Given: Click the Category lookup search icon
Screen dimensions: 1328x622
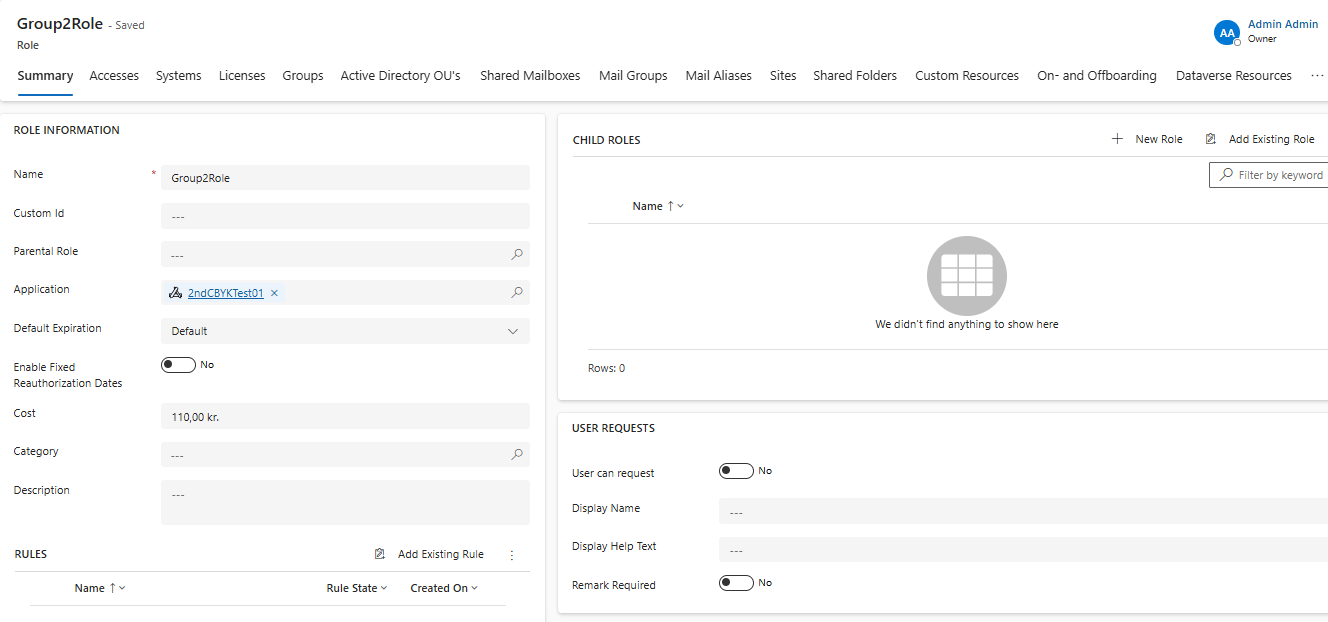Looking at the screenshot, I should pyautogui.click(x=517, y=455).
